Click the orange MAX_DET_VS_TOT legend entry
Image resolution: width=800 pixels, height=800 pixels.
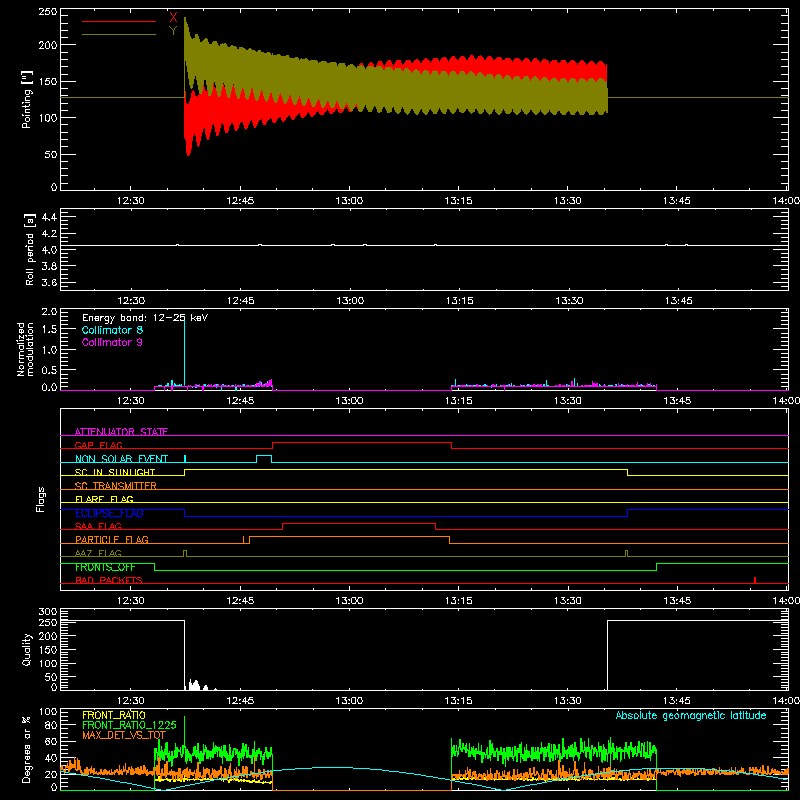click(124, 735)
